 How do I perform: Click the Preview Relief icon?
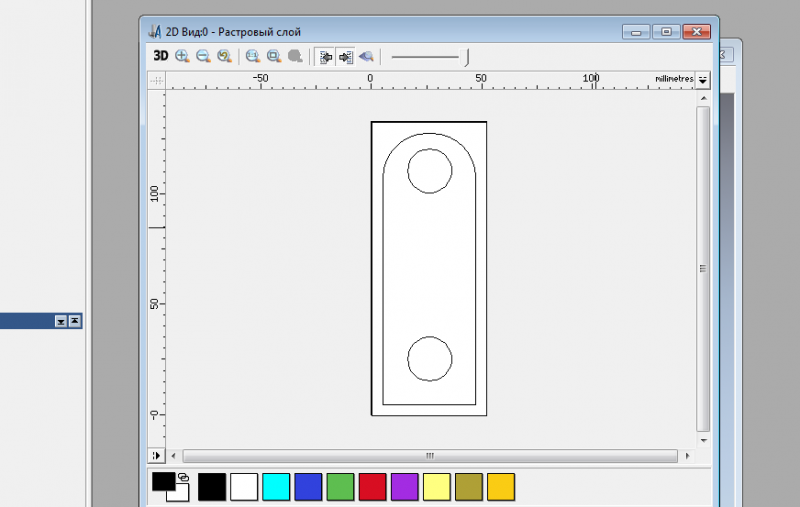tap(366, 56)
